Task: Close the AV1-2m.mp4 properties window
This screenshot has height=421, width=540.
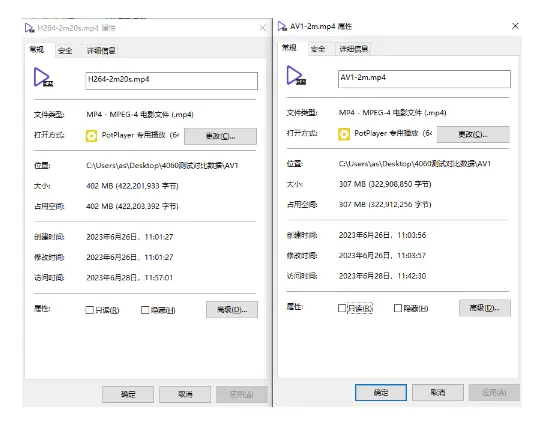Action: coord(515,26)
